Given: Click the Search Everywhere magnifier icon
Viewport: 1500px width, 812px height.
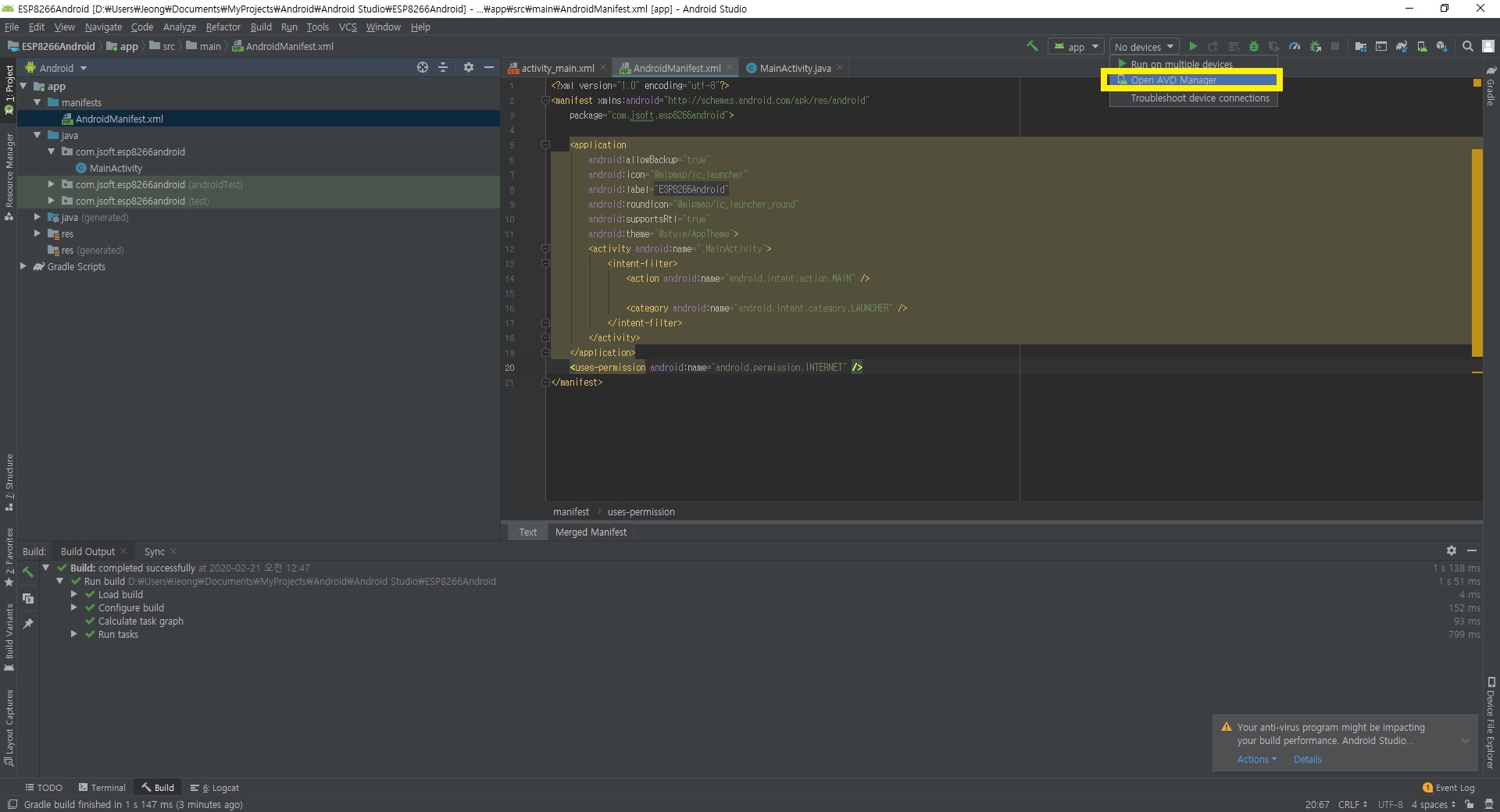Looking at the screenshot, I should click(1468, 47).
